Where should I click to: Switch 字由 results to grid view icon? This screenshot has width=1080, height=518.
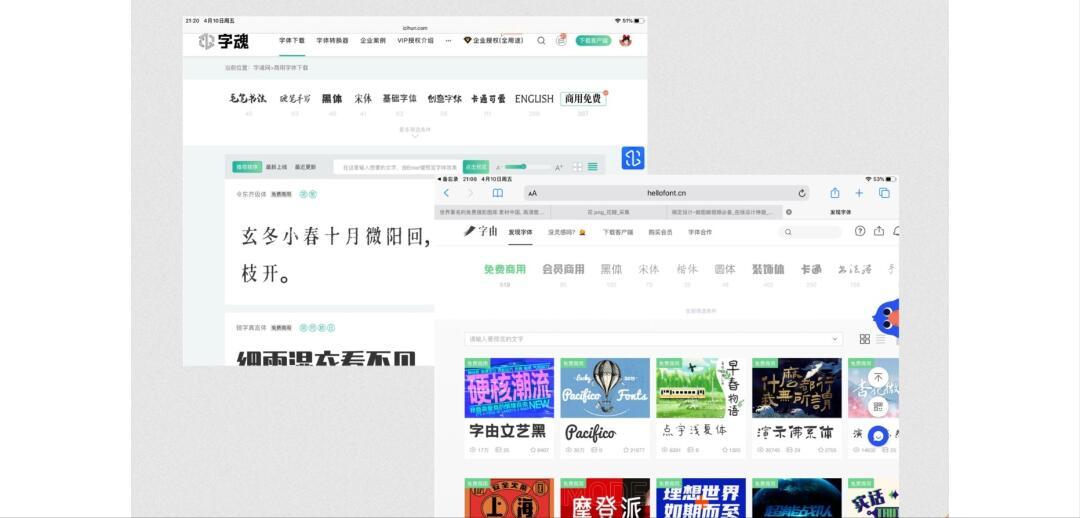(864, 339)
